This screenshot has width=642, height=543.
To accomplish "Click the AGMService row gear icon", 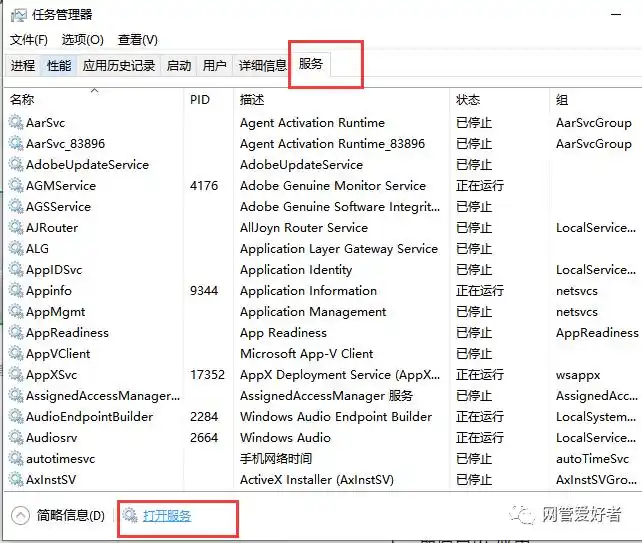I will click(x=16, y=186).
